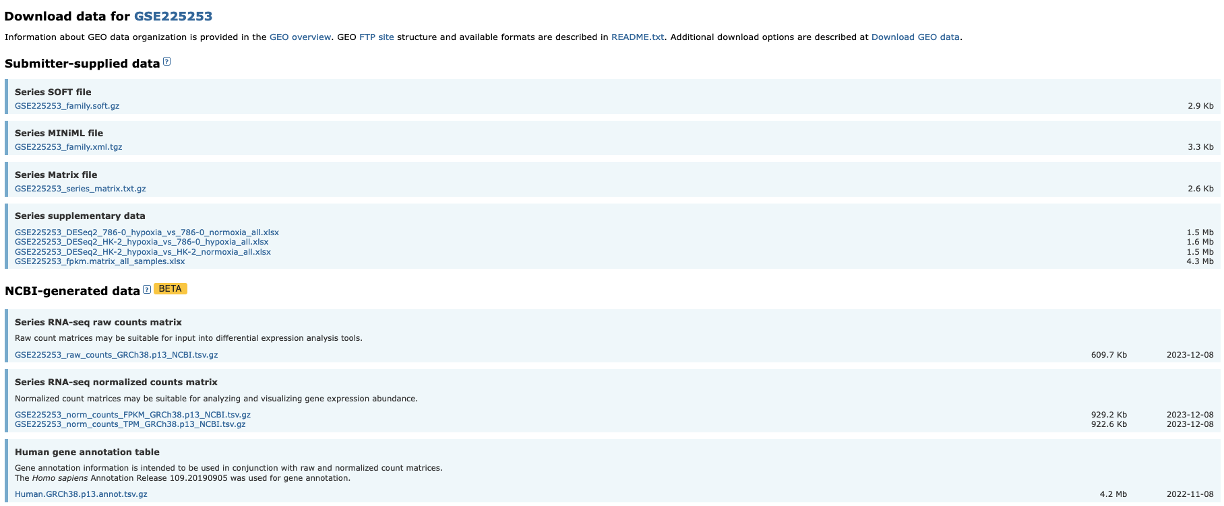Download norm_counts_FPKM GRCh38 tsv.gz file
Viewport: 1224px width, 506px height.
tap(133, 414)
